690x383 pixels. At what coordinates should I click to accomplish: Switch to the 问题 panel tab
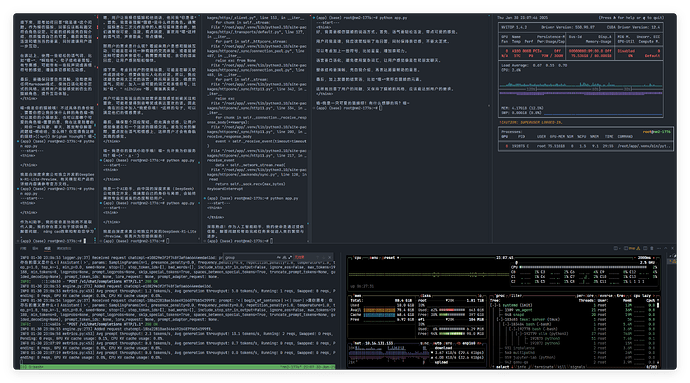point(23,248)
